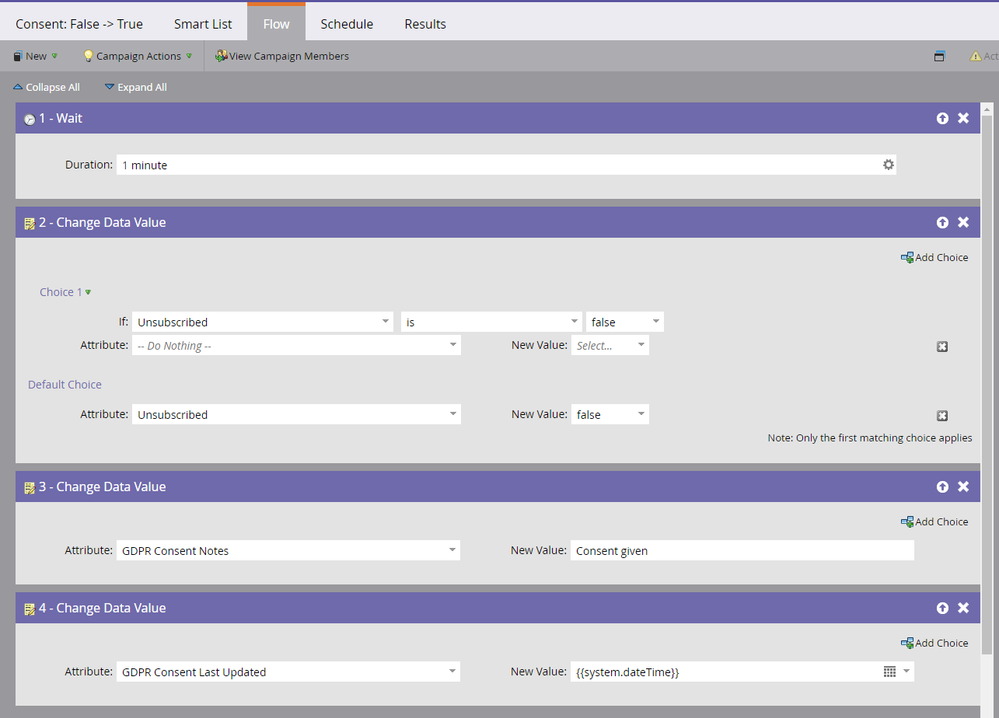Switch to the Smart List tab
Viewport: 999px width, 718px height.
(x=203, y=24)
